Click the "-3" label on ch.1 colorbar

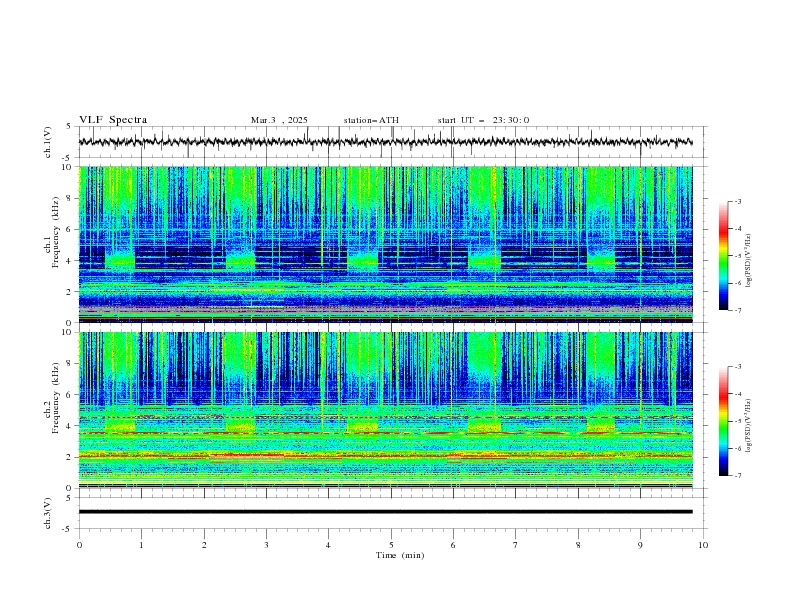[738, 201]
